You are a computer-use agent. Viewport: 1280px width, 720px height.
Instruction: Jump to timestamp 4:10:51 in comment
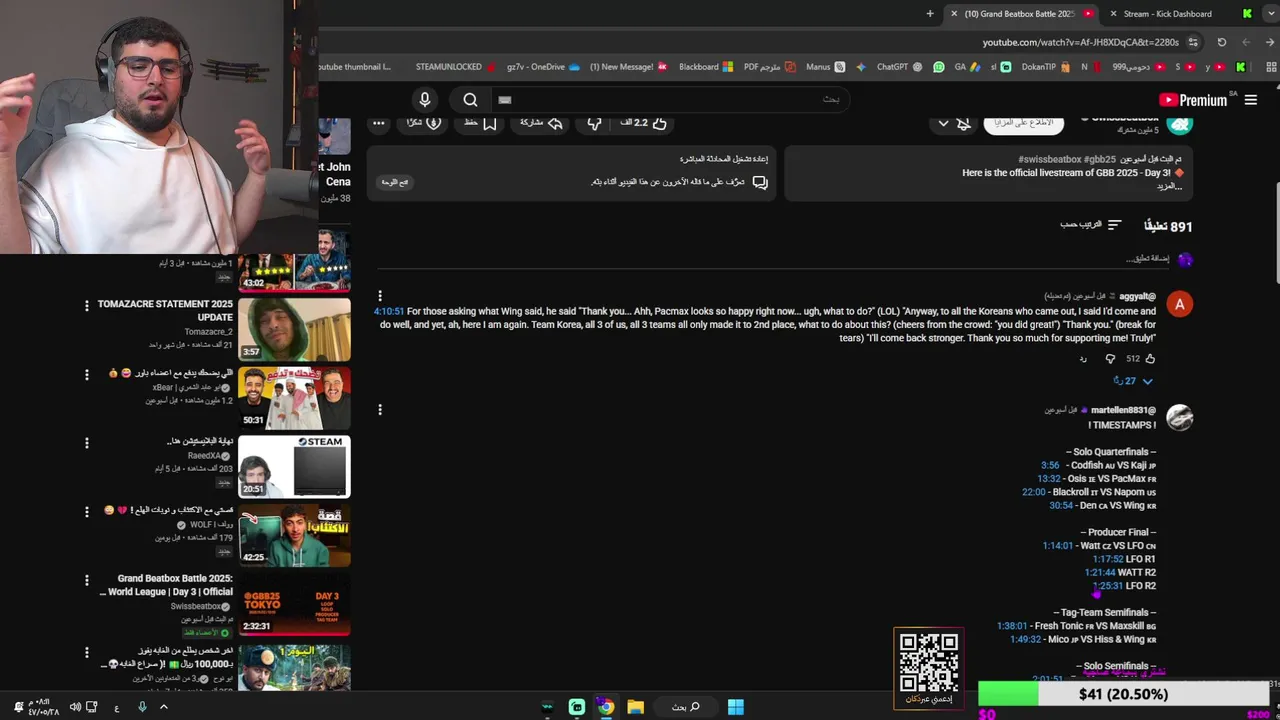[389, 311]
